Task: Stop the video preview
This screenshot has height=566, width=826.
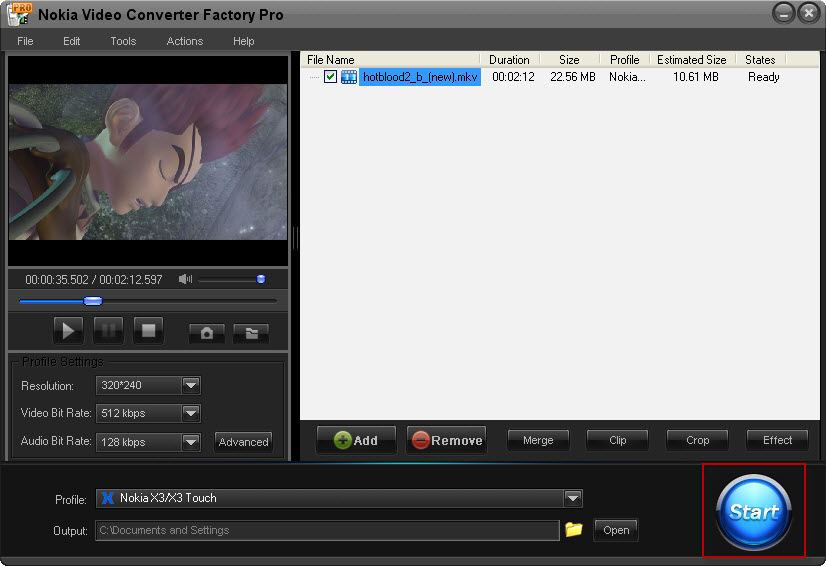Action: [x=148, y=331]
